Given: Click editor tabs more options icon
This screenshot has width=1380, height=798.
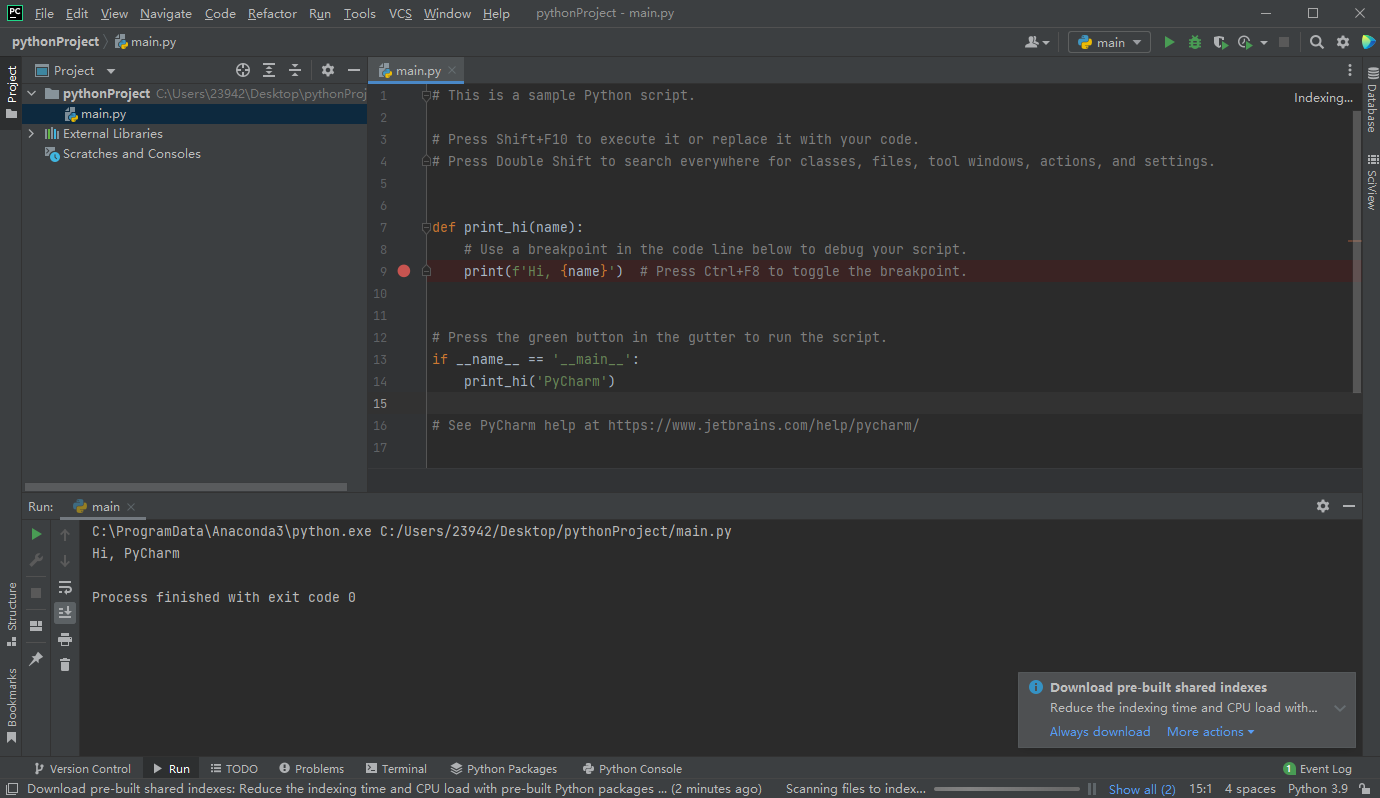Looking at the screenshot, I should (1350, 70).
